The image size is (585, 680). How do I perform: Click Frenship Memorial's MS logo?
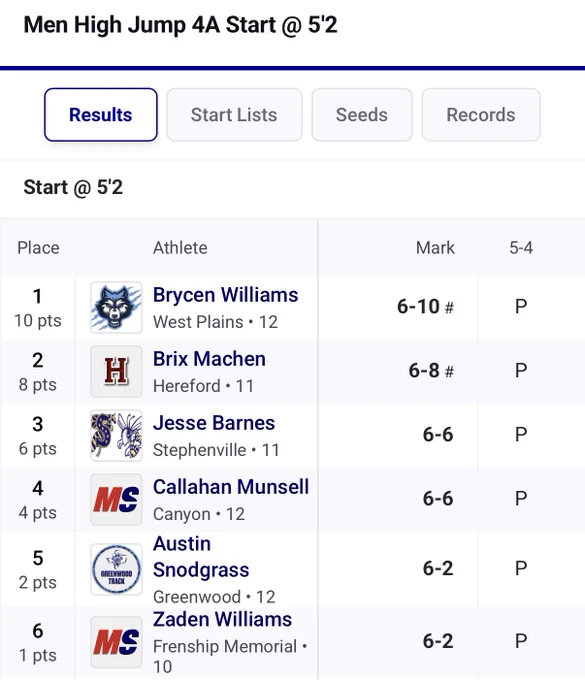tap(116, 642)
